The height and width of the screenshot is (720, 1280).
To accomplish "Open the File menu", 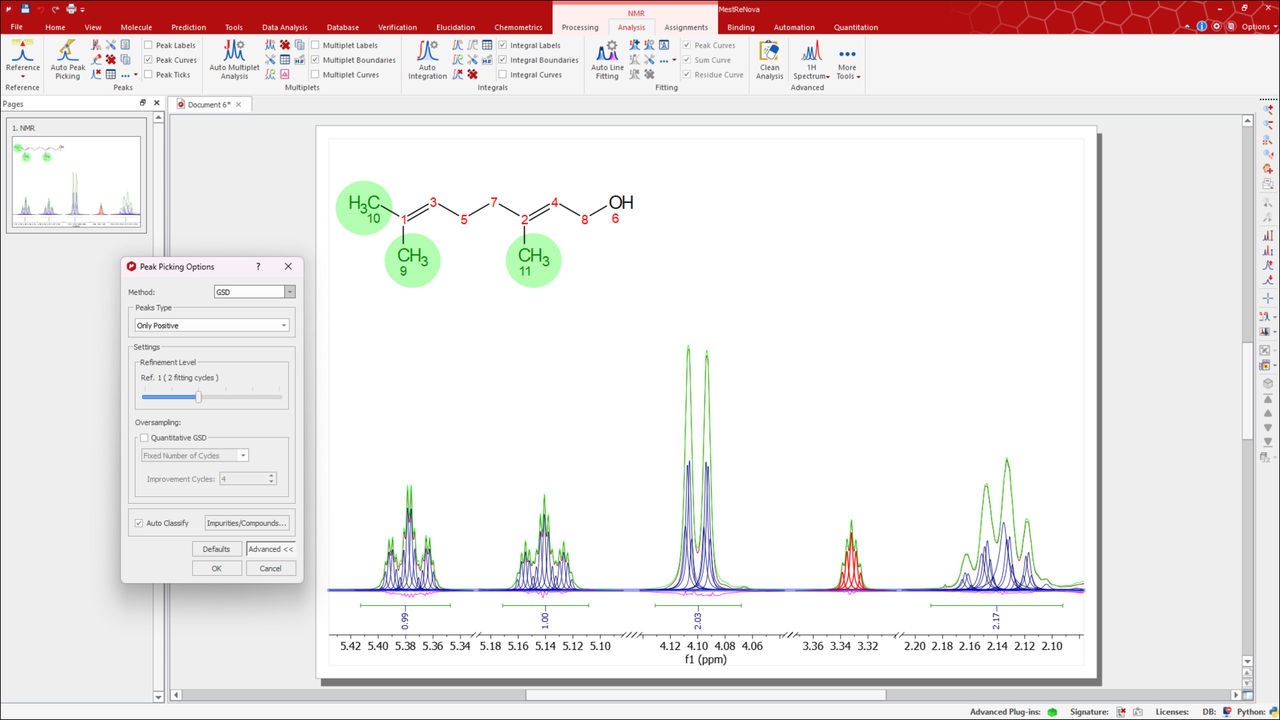I will pyautogui.click(x=17, y=27).
